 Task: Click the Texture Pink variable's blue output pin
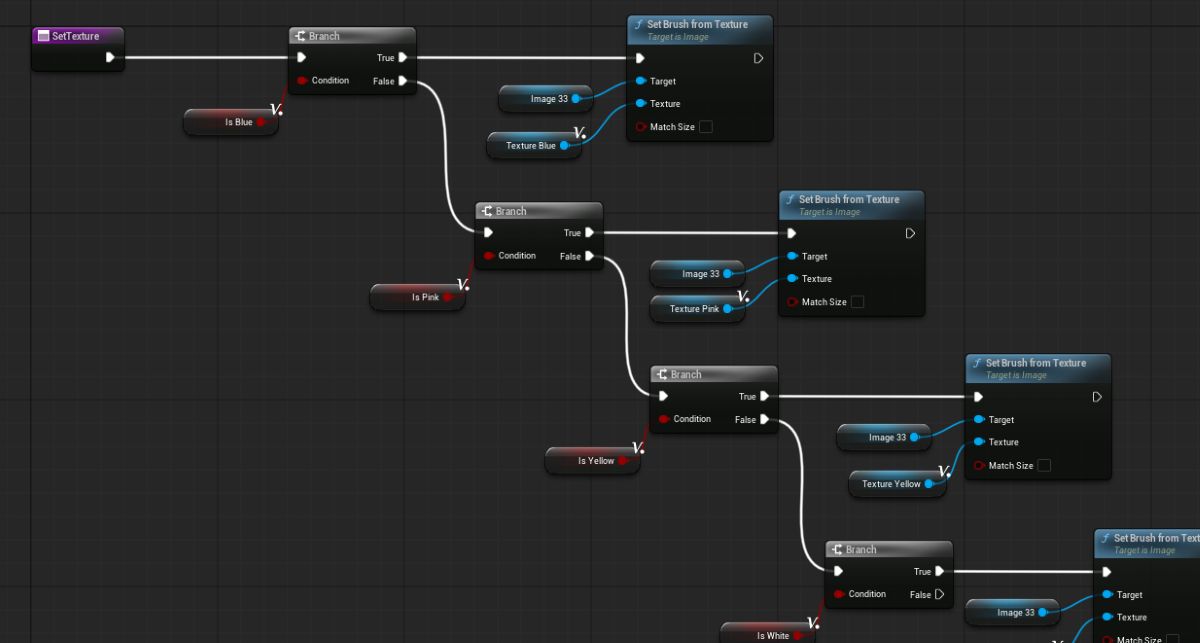727,309
